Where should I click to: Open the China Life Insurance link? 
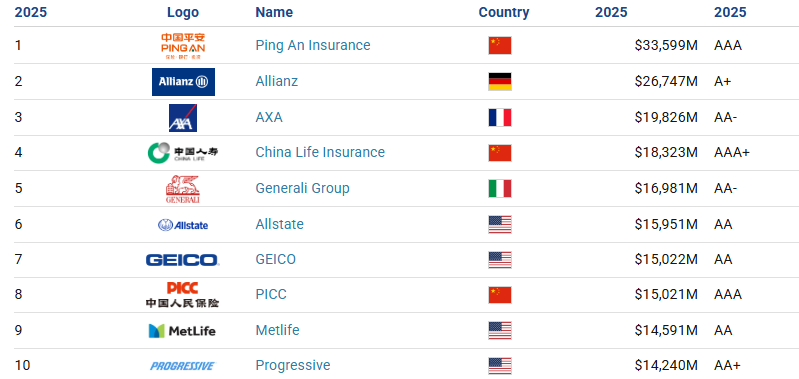320,152
